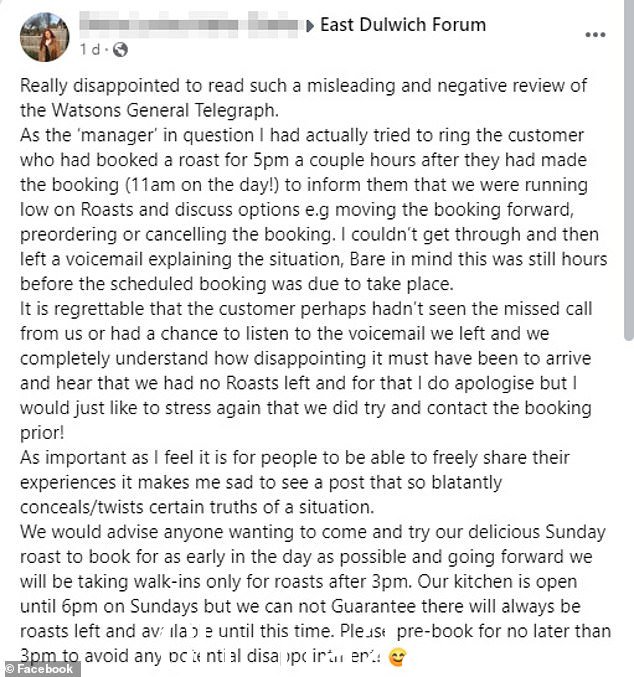Open the East Dulwich Forum group link
Viewport: 634px width, 677px height.
403,25
